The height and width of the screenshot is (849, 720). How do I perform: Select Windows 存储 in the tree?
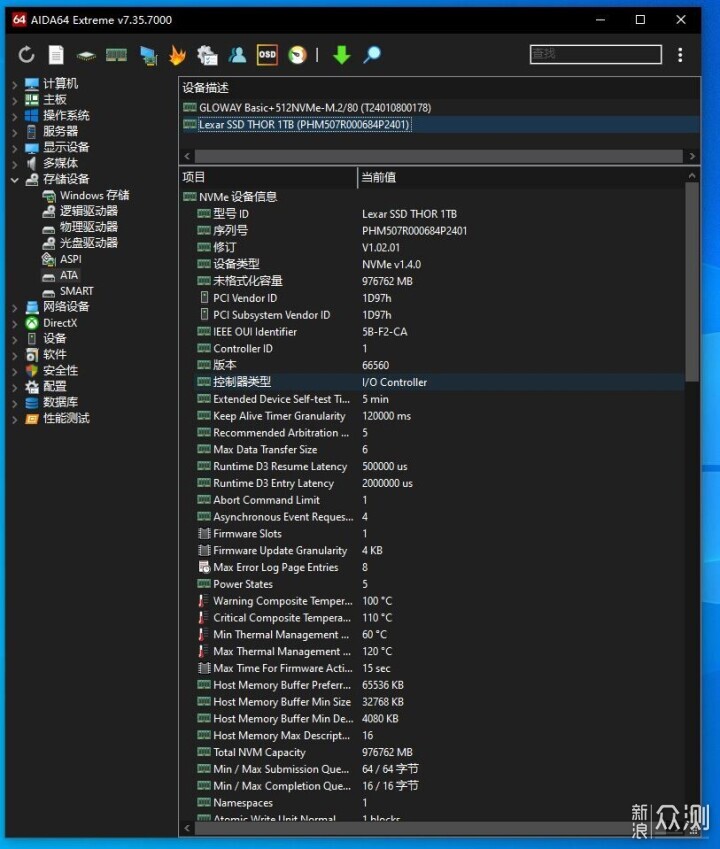94,195
